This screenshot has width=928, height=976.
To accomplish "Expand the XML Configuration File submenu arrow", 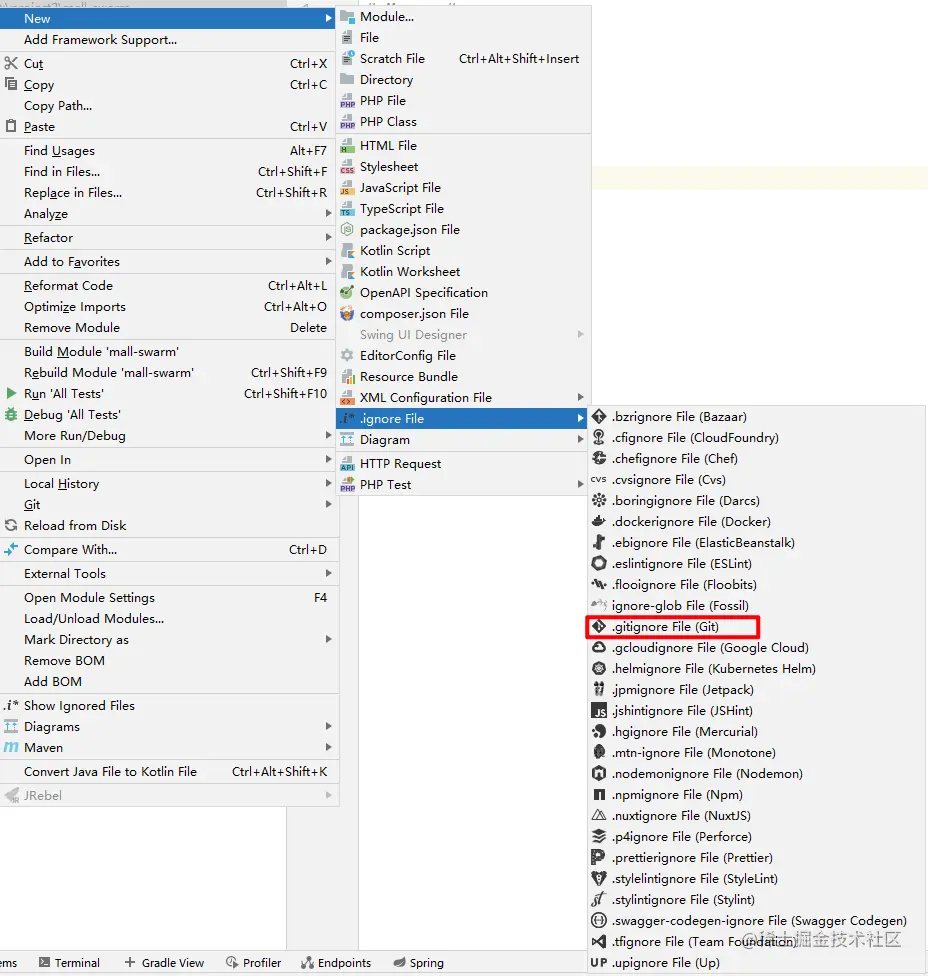I will (x=581, y=397).
